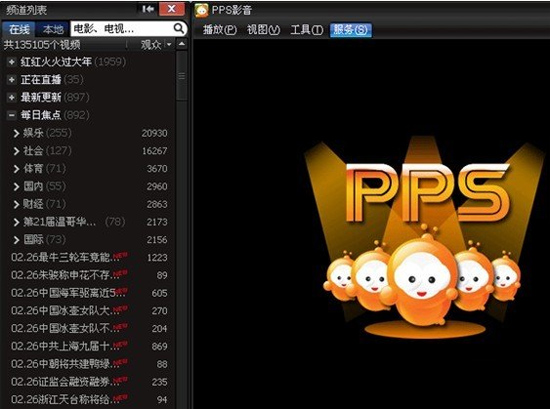The width and height of the screenshot is (550, 409).
Task: Click the search magnifier icon
Action: tap(179, 28)
